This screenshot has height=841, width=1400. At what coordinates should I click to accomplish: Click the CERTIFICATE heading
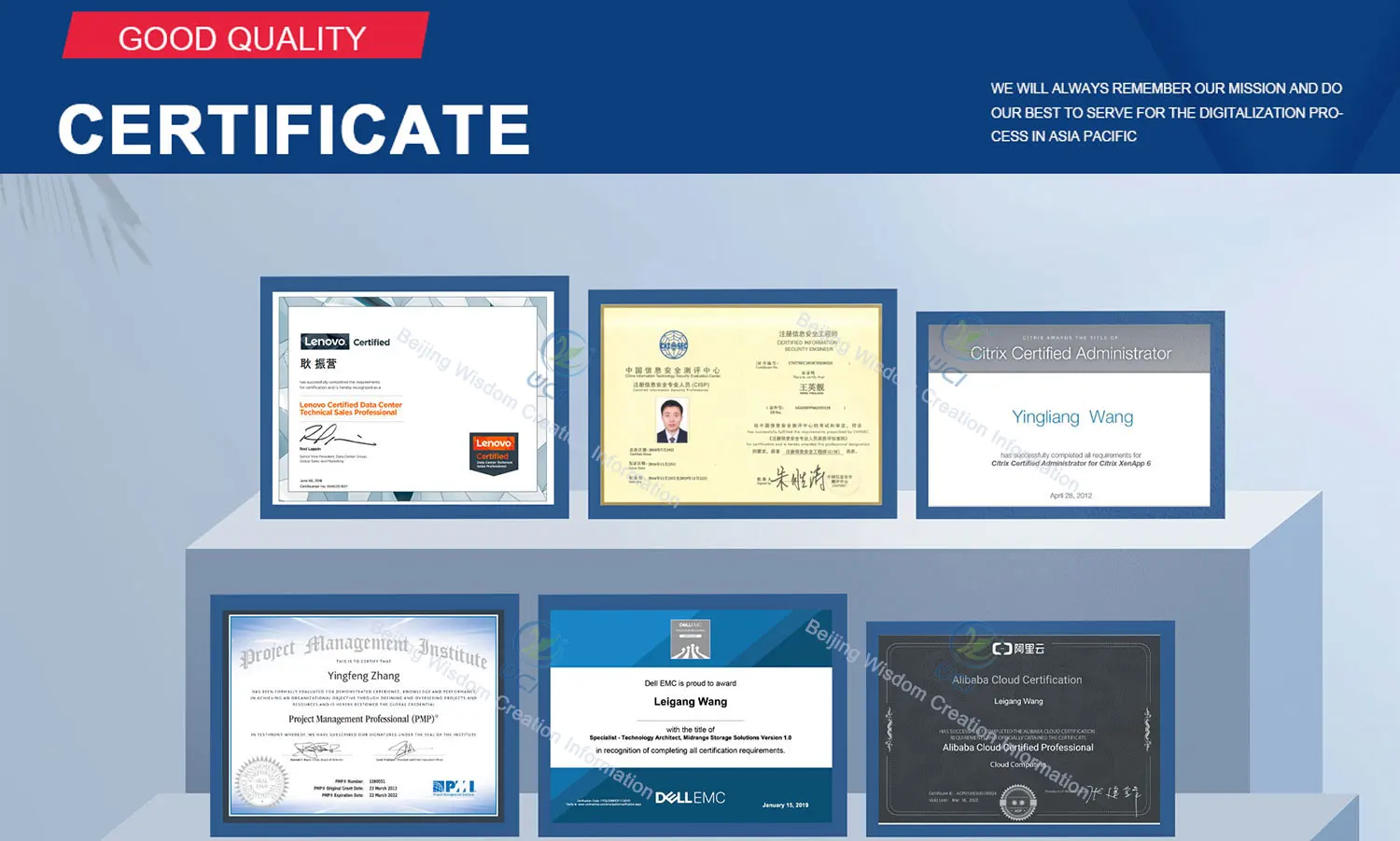click(294, 129)
